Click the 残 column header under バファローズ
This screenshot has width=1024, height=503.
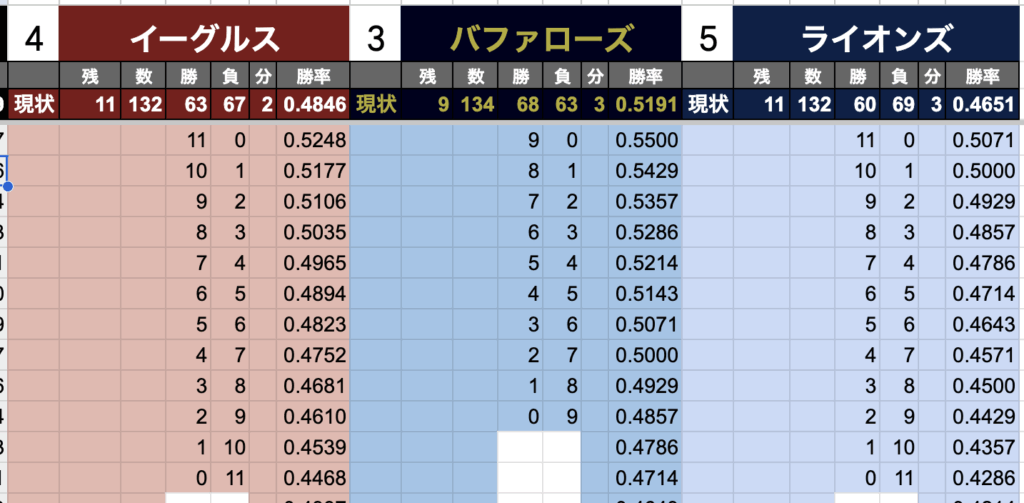tap(428, 75)
